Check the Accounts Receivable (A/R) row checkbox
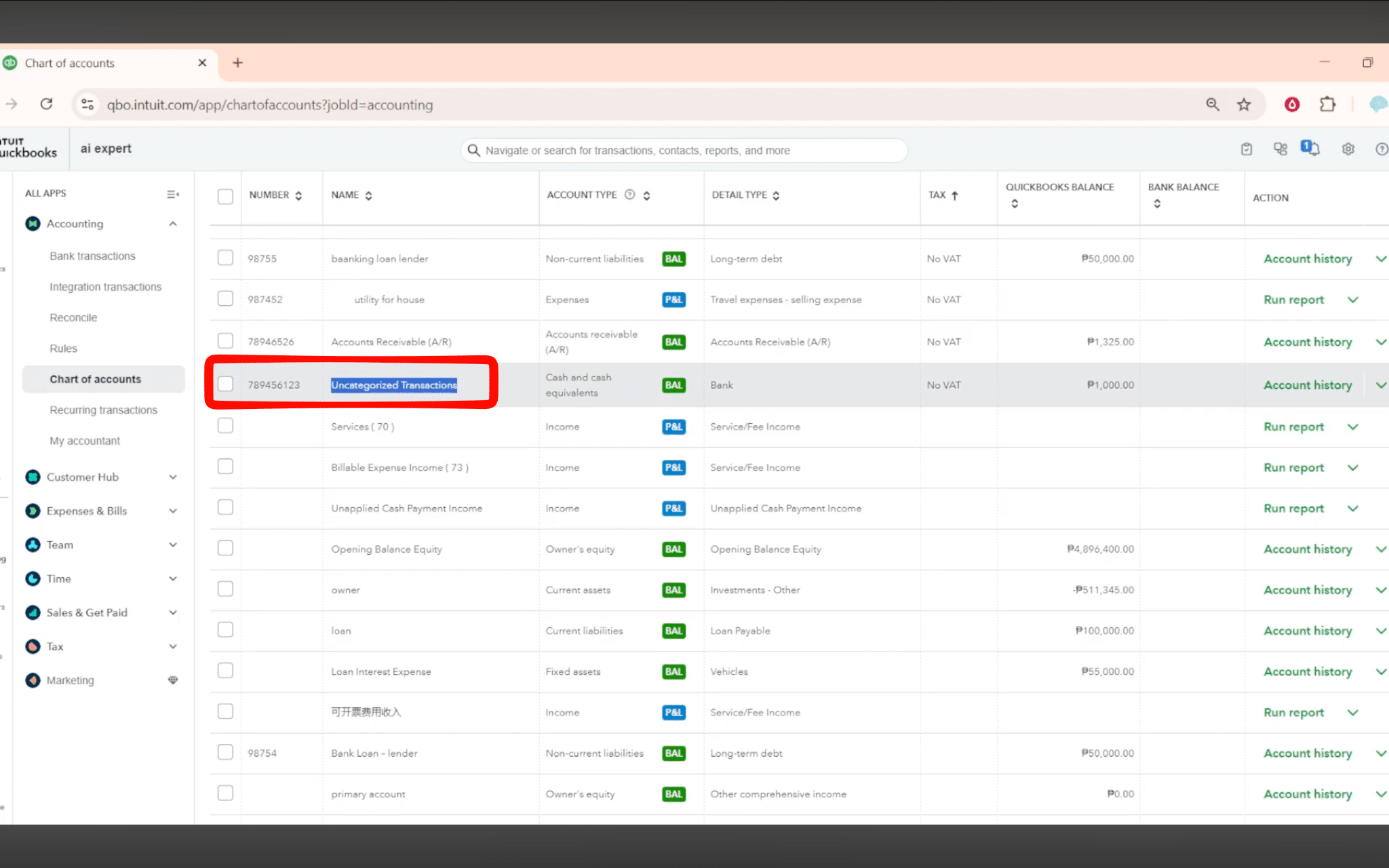Viewport: 1389px width, 868px height. (225, 340)
